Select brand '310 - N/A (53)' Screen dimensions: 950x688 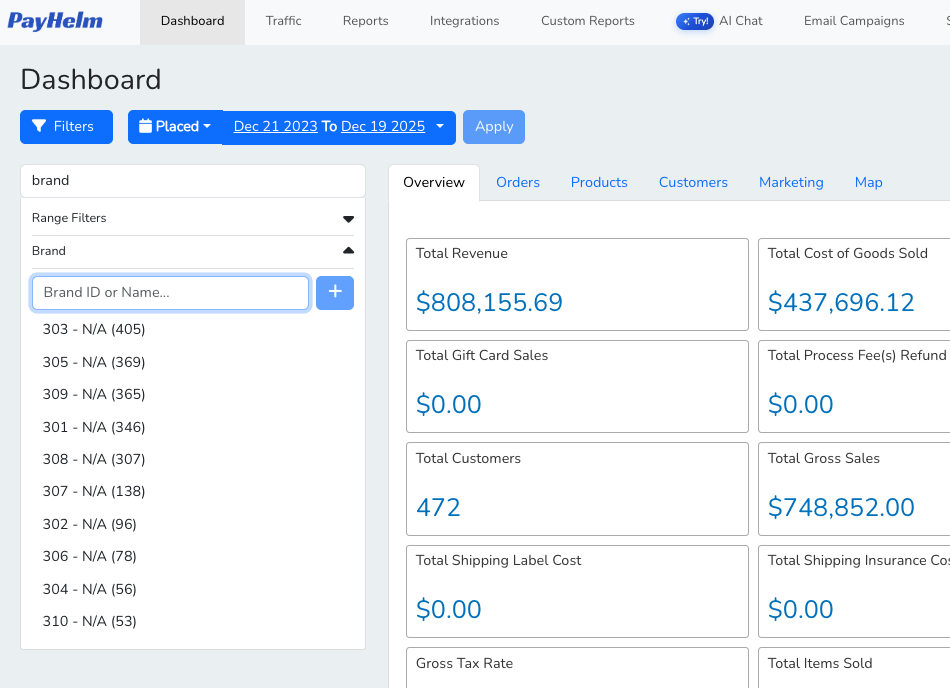click(x=90, y=621)
